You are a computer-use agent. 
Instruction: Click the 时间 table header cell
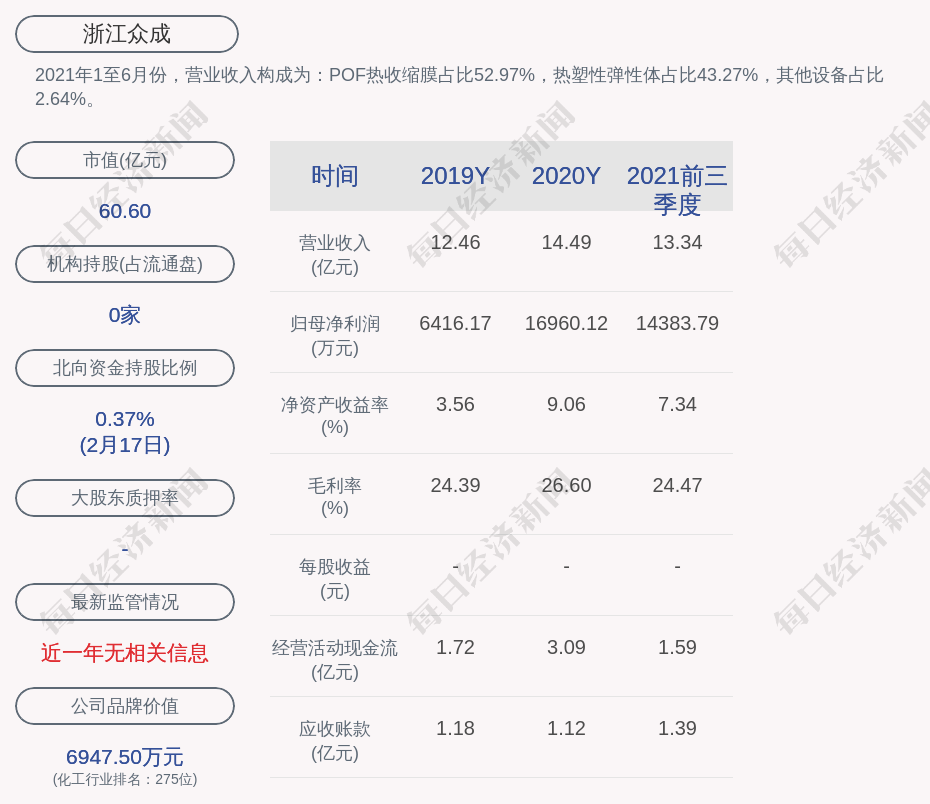(334, 176)
